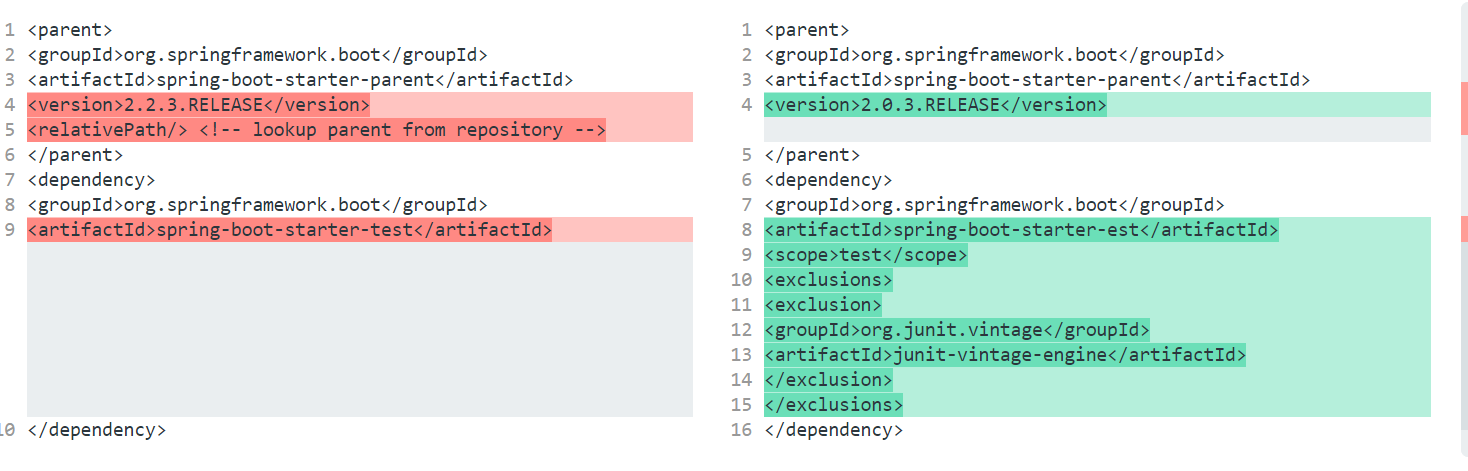Image resolution: width=1468 pixels, height=471 pixels.
Task: Click the removed spring-boot-starter-test artifactId line
Action: pos(290,230)
